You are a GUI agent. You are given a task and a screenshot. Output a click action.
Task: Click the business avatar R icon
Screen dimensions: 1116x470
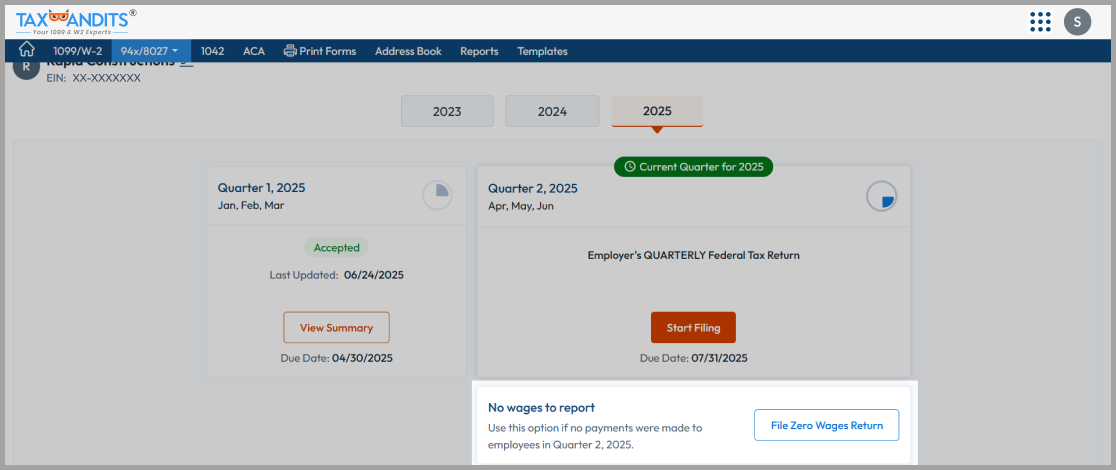click(x=26, y=68)
